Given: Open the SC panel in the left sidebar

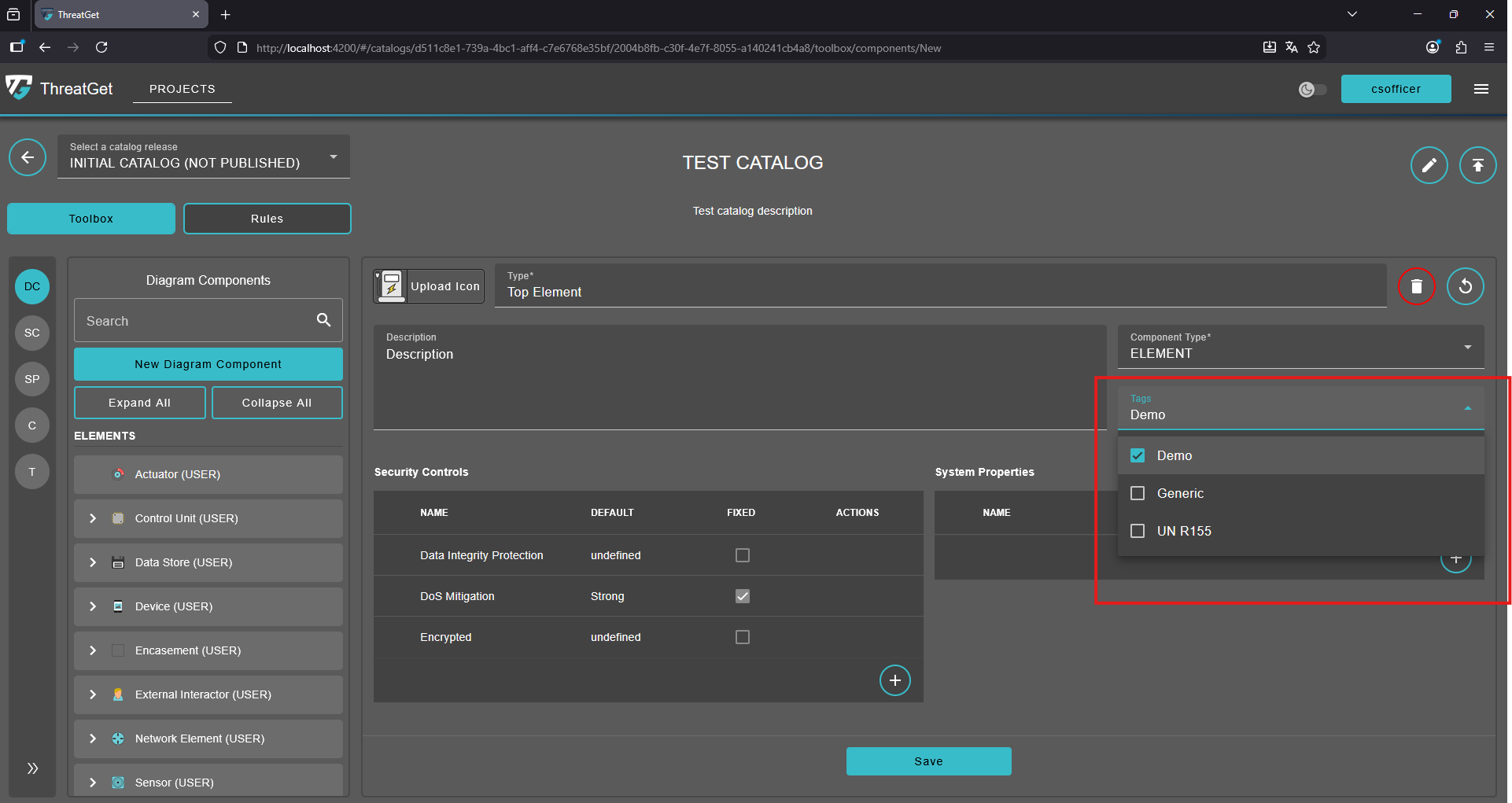Looking at the screenshot, I should 31,333.
